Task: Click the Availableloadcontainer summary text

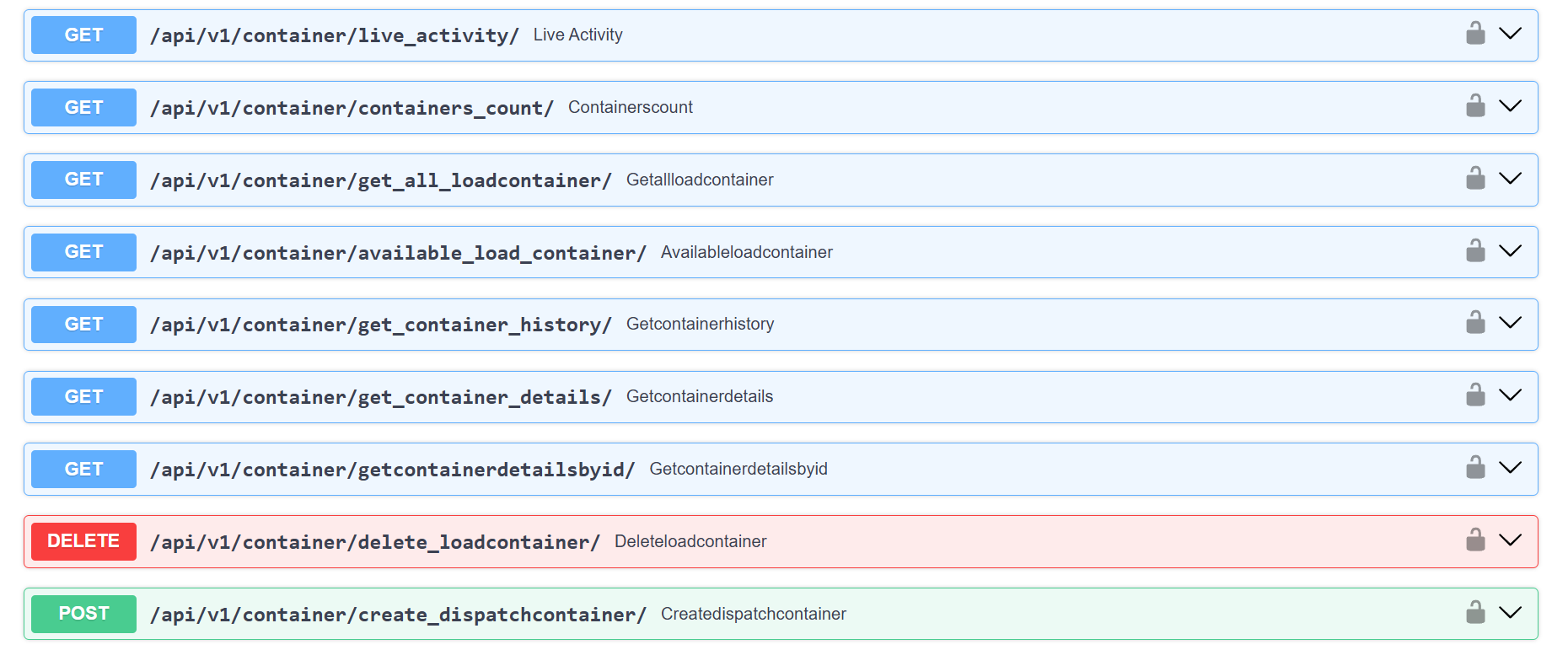Action: pos(746,252)
